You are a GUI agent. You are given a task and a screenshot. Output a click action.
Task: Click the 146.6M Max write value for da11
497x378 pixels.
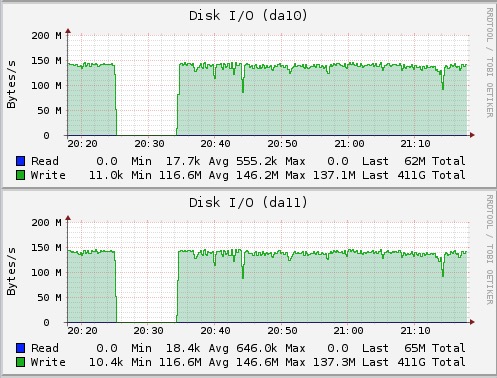click(x=270, y=362)
